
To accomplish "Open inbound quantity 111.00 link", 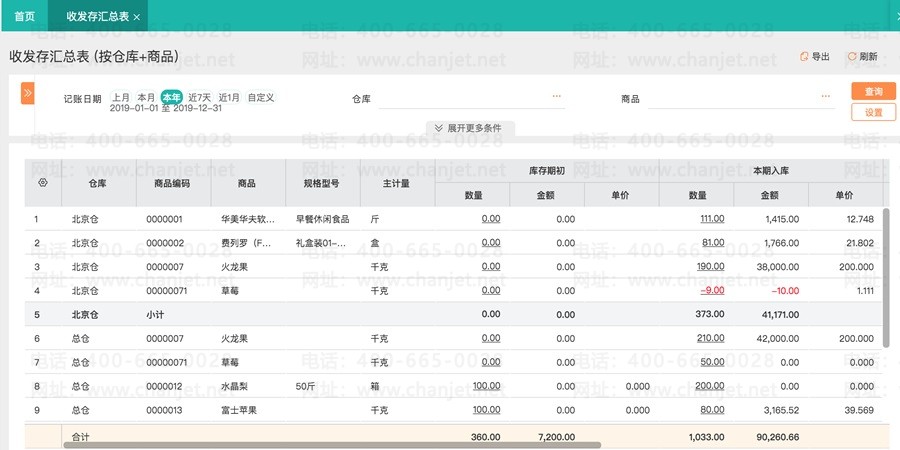I will [x=712, y=219].
